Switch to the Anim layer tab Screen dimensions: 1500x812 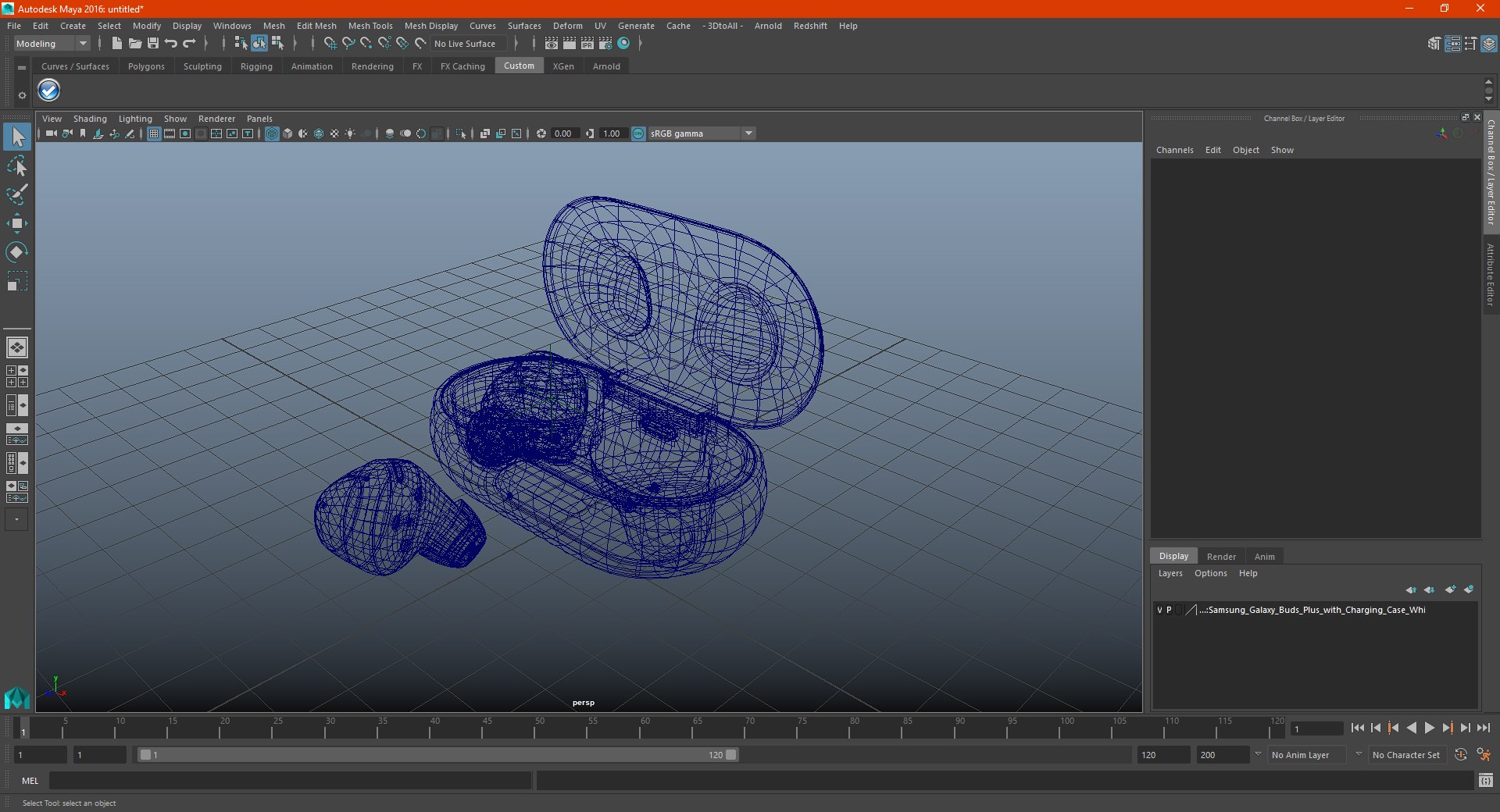(x=1264, y=557)
